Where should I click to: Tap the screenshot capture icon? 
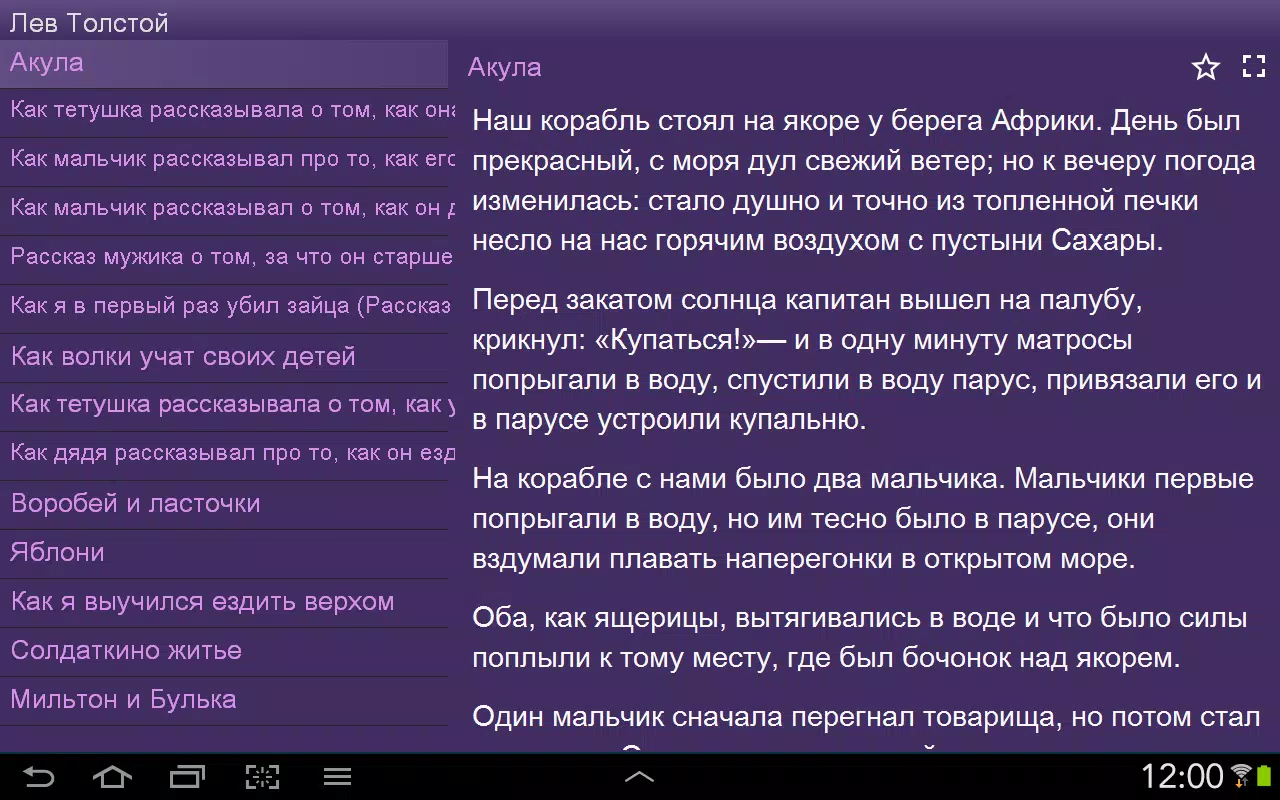pyautogui.click(x=262, y=776)
